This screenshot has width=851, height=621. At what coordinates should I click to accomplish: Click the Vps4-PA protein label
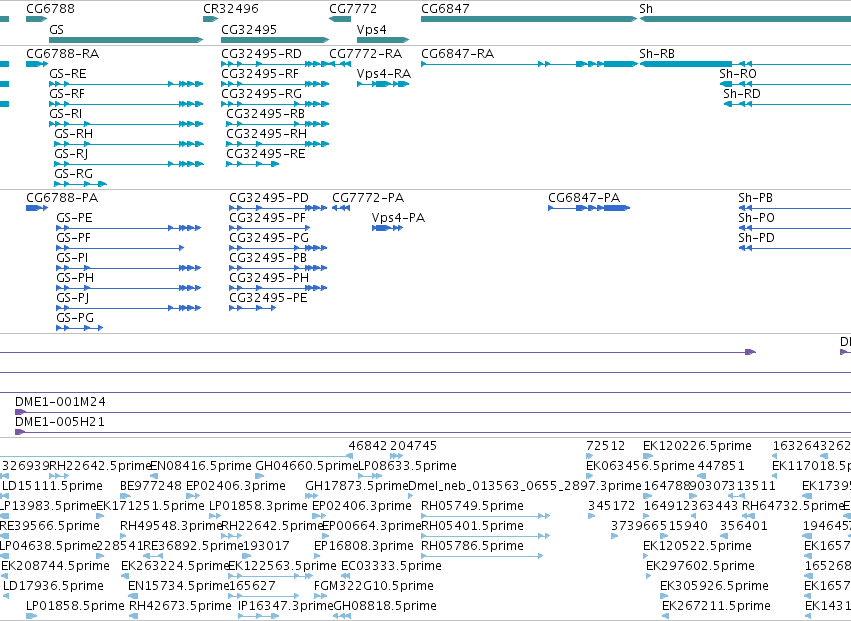pyautogui.click(x=398, y=218)
